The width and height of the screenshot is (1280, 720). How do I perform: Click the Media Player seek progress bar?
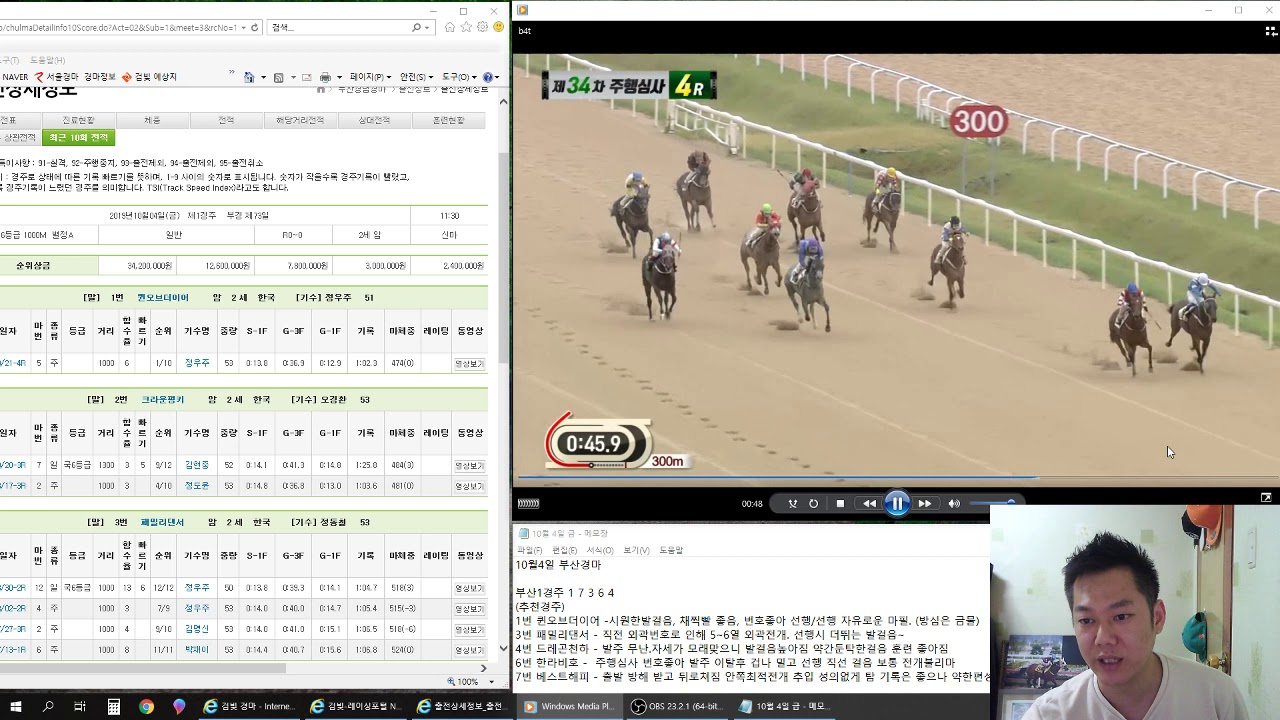(x=896, y=478)
